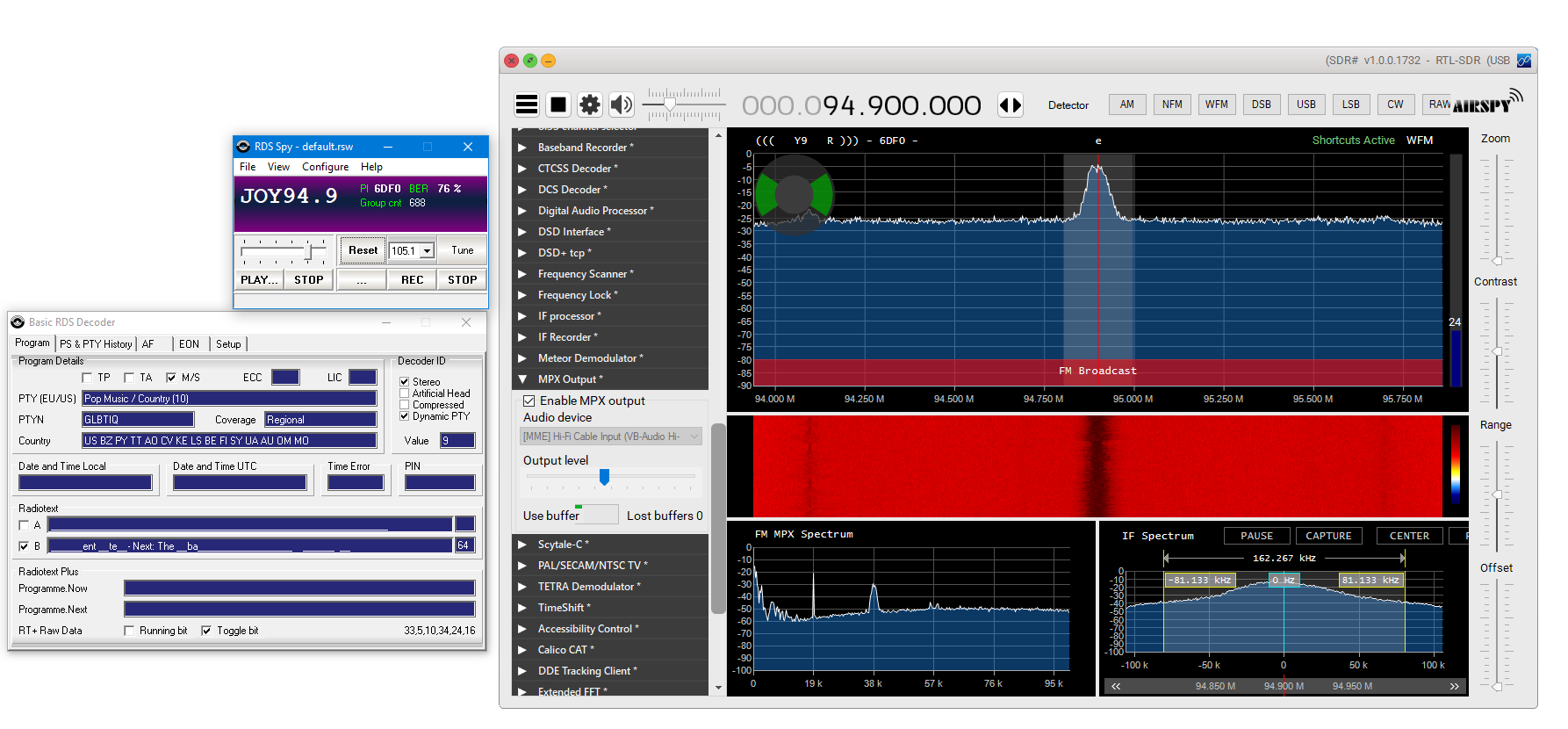Click the Decoder ID Value field

tap(457, 441)
